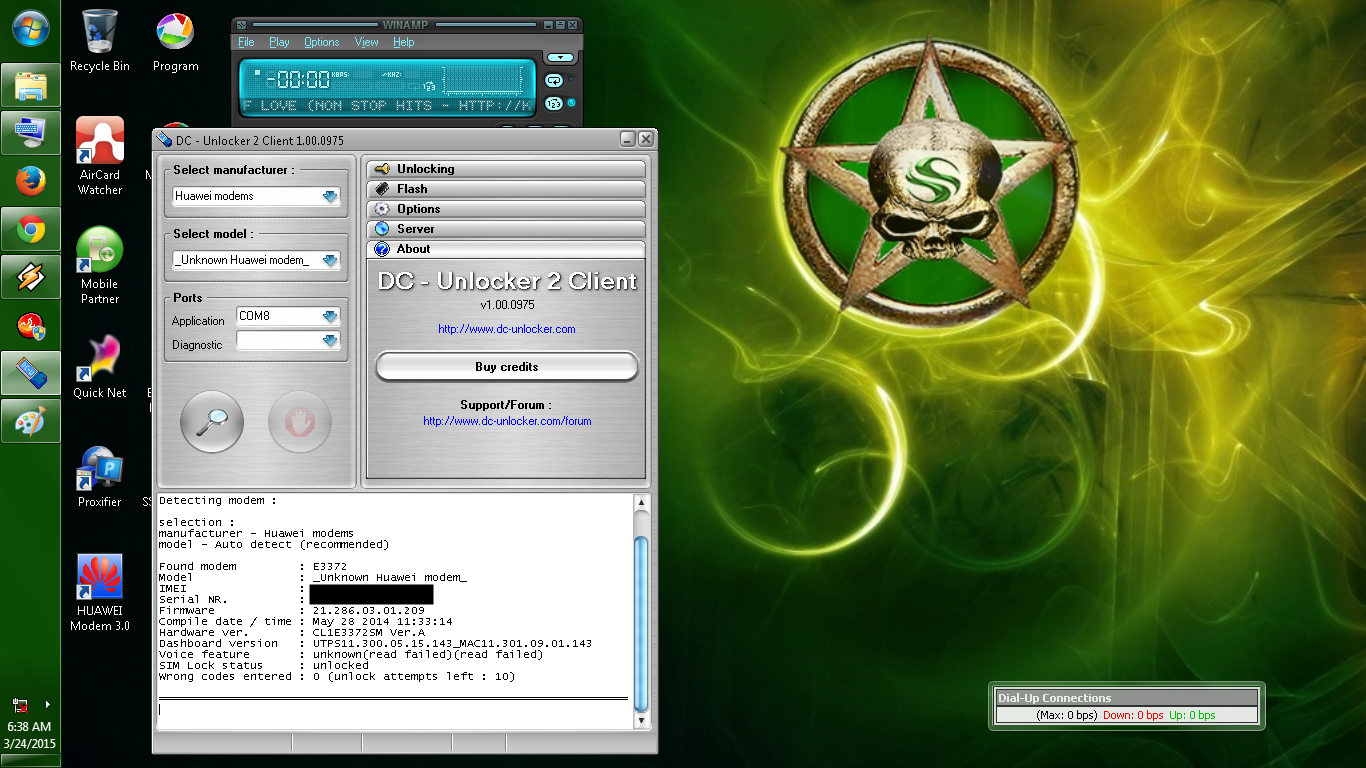This screenshot has height=768, width=1366.
Task: Click the red hand stop button
Action: click(300, 422)
